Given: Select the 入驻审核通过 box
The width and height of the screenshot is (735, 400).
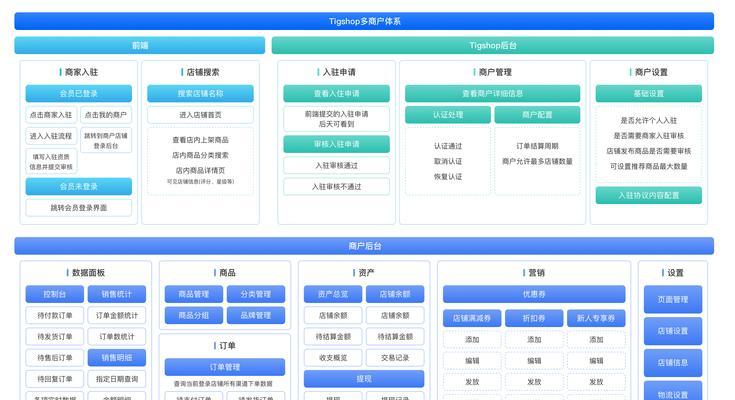Looking at the screenshot, I should [337, 166].
